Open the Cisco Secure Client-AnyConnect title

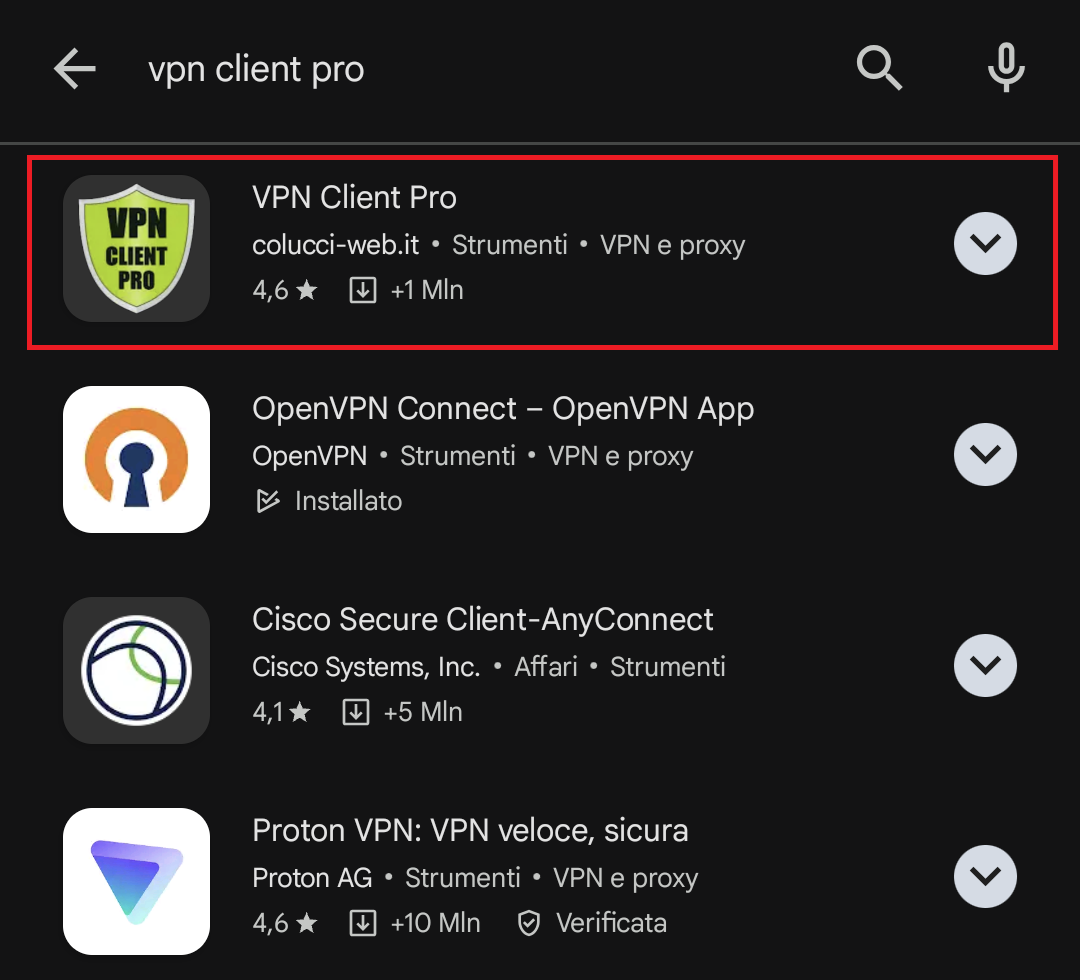coord(483,620)
